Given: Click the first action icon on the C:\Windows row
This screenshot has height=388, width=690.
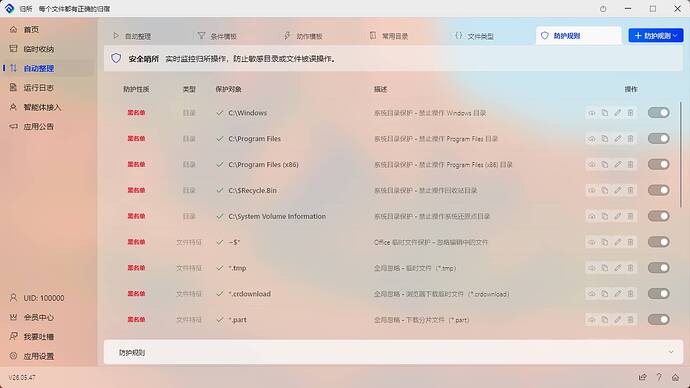Looking at the screenshot, I should (592, 113).
